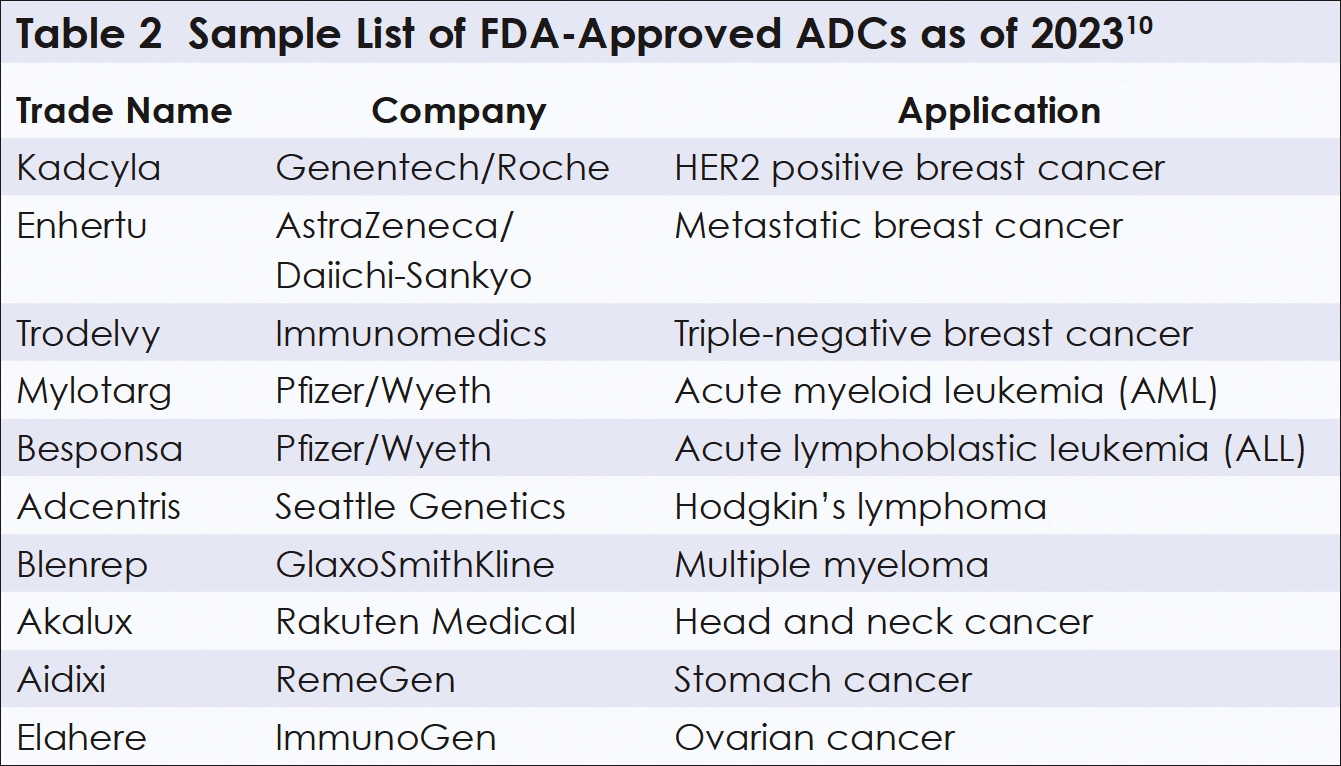Click the Daiichi-Sankyo company text

point(403,276)
